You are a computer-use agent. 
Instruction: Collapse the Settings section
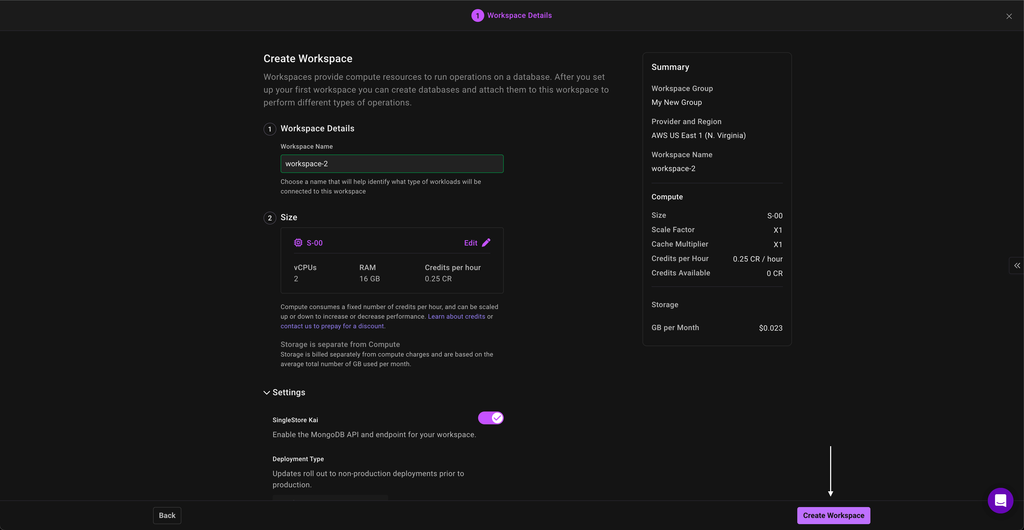(x=284, y=392)
